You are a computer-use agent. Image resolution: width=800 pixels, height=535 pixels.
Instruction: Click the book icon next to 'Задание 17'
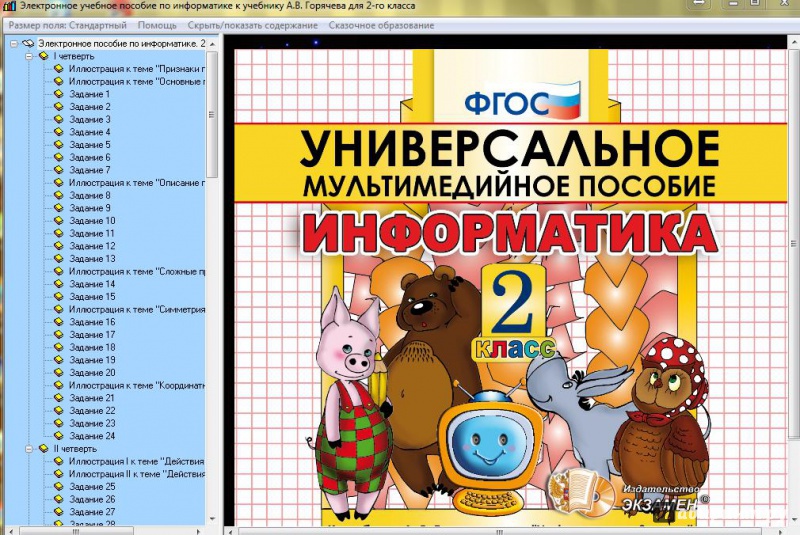59,335
